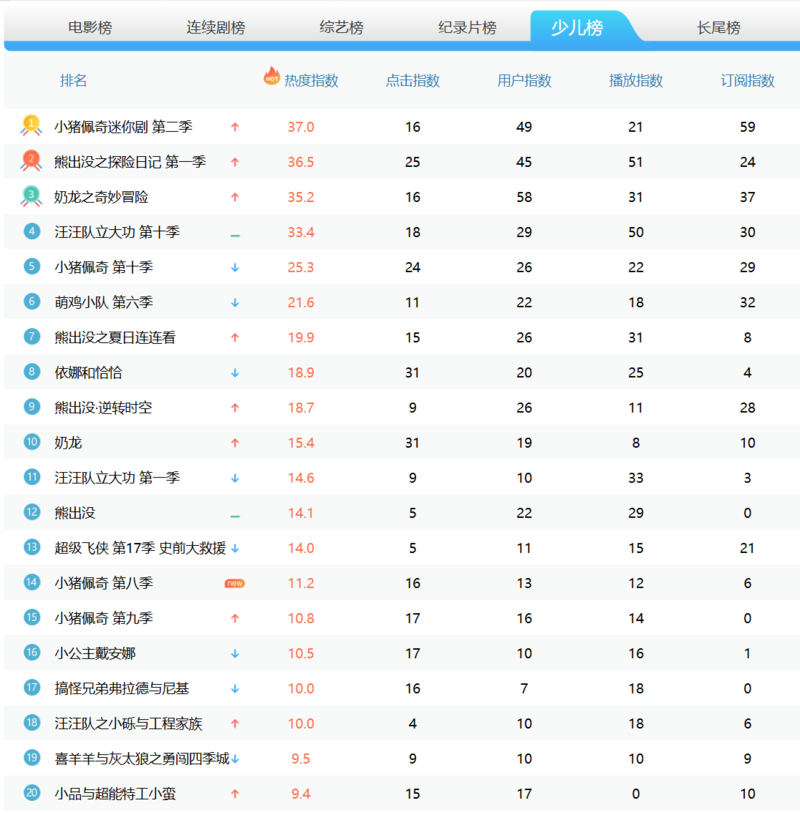Click the rank 4 number badge
The image size is (800, 813).
tap(32, 231)
